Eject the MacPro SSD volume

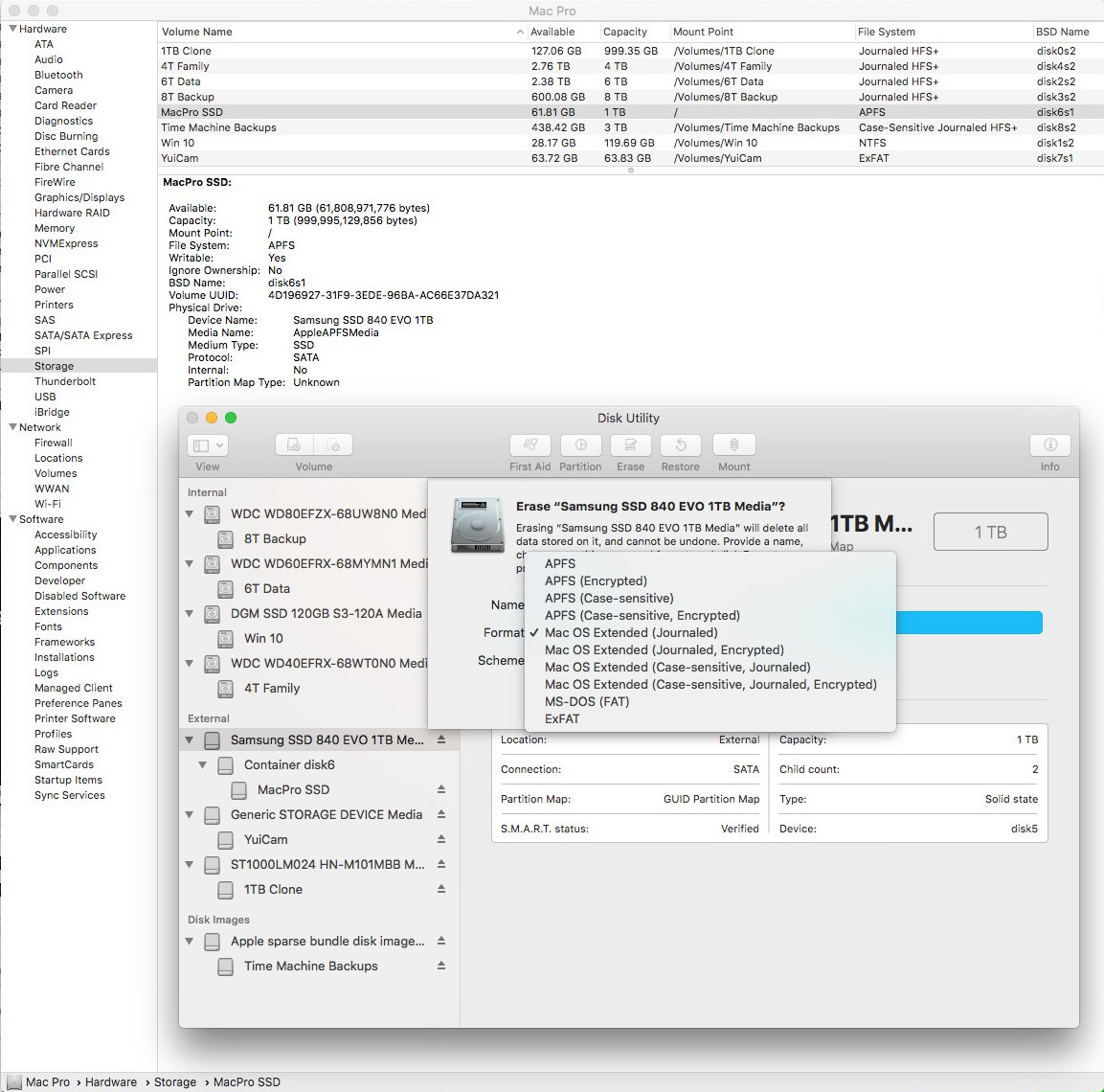click(441, 789)
